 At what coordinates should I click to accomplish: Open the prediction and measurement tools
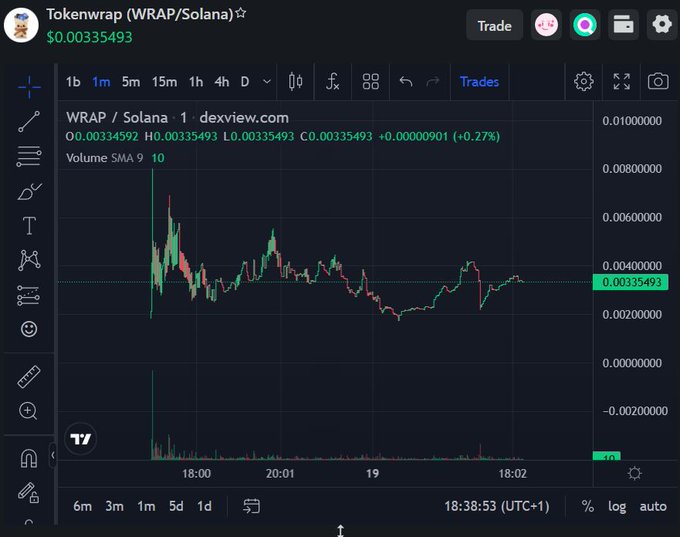click(x=29, y=295)
